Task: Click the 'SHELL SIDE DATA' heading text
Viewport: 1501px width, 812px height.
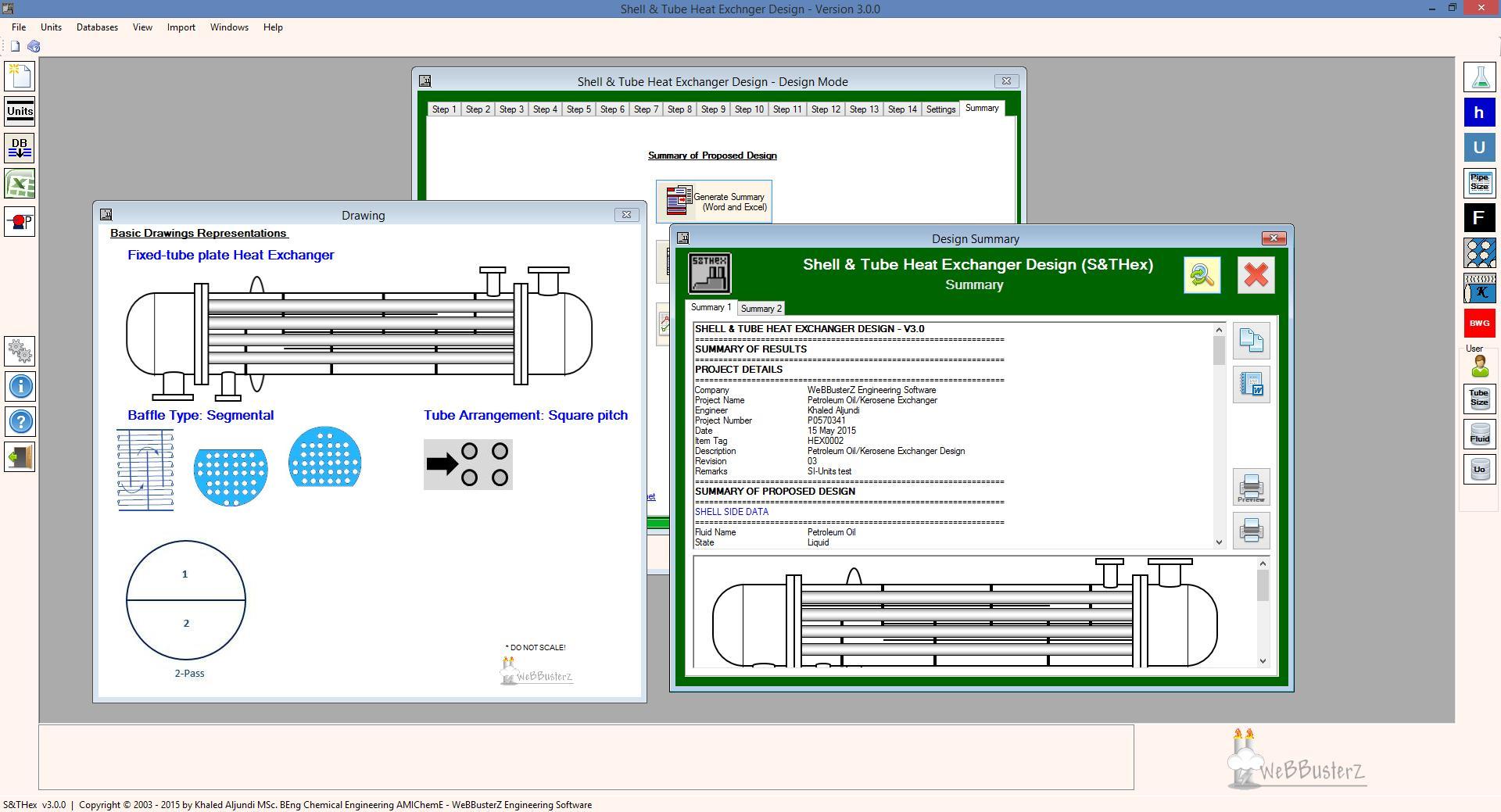Action: [x=732, y=512]
